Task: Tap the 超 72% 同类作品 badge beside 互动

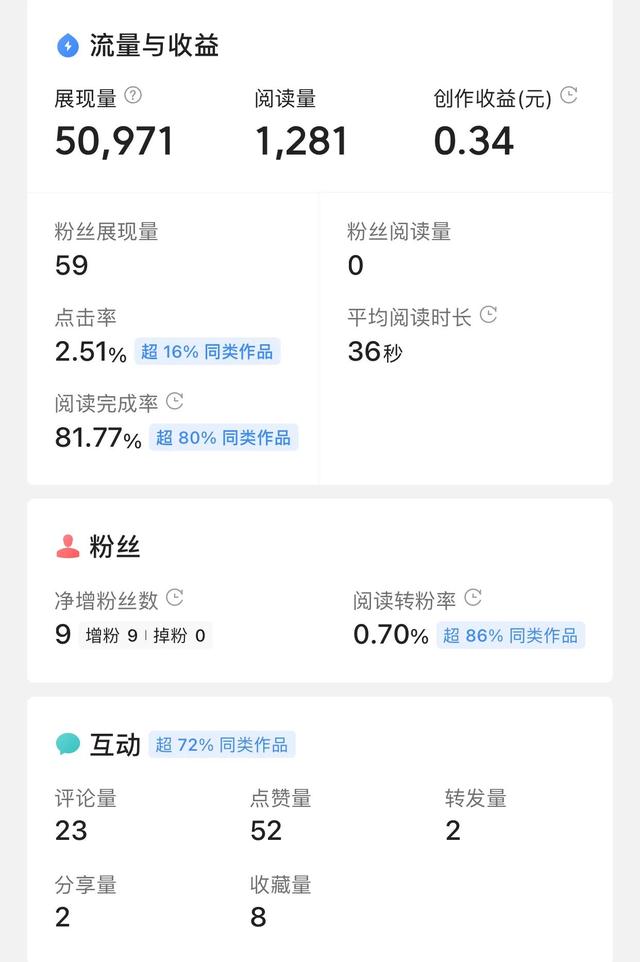Action: point(222,745)
